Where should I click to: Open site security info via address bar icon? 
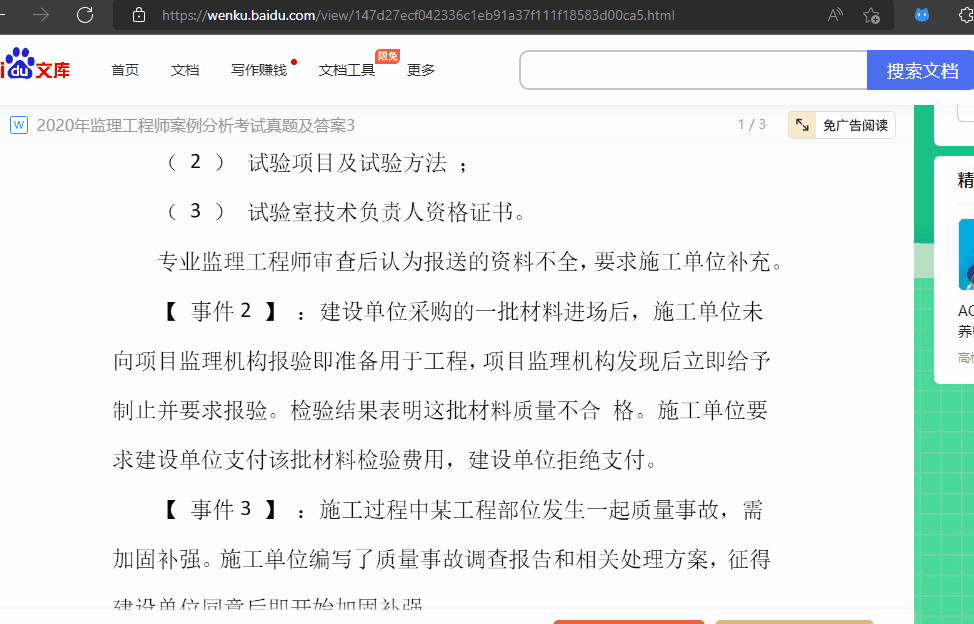coord(137,16)
